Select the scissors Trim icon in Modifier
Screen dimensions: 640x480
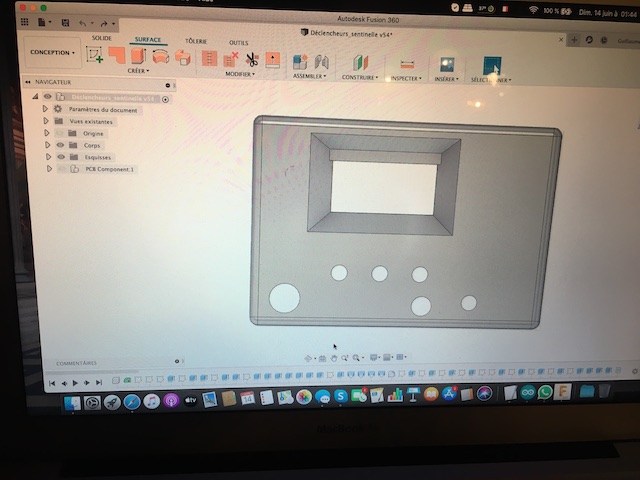click(x=252, y=59)
